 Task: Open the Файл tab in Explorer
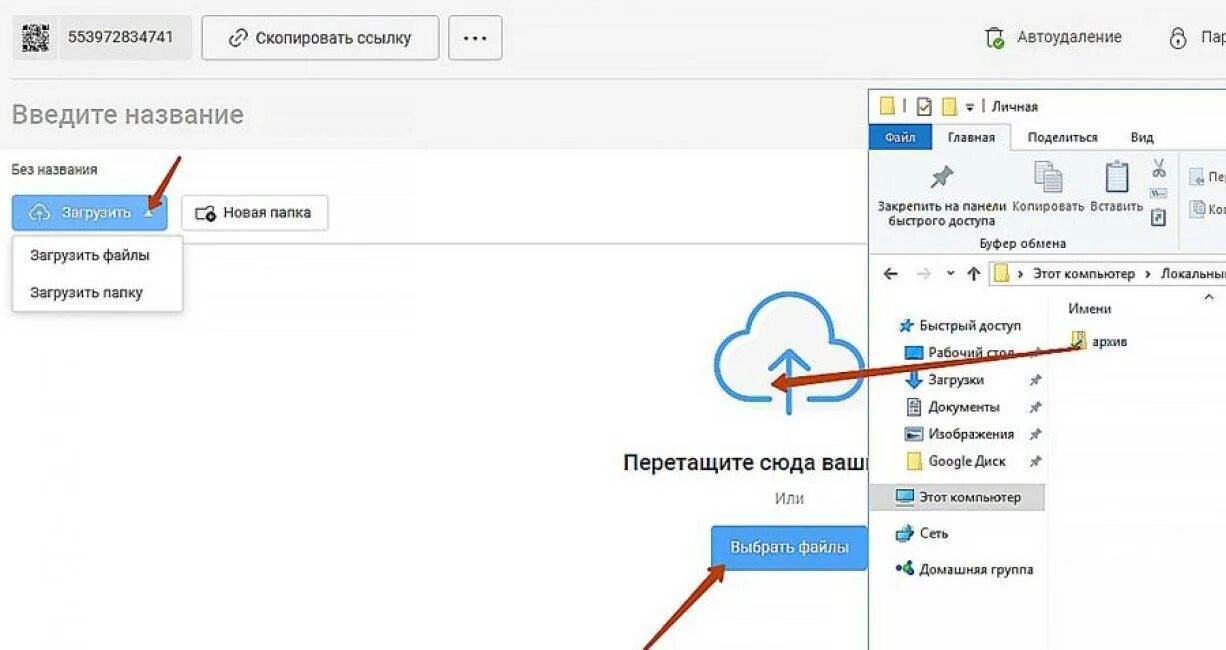click(x=900, y=137)
